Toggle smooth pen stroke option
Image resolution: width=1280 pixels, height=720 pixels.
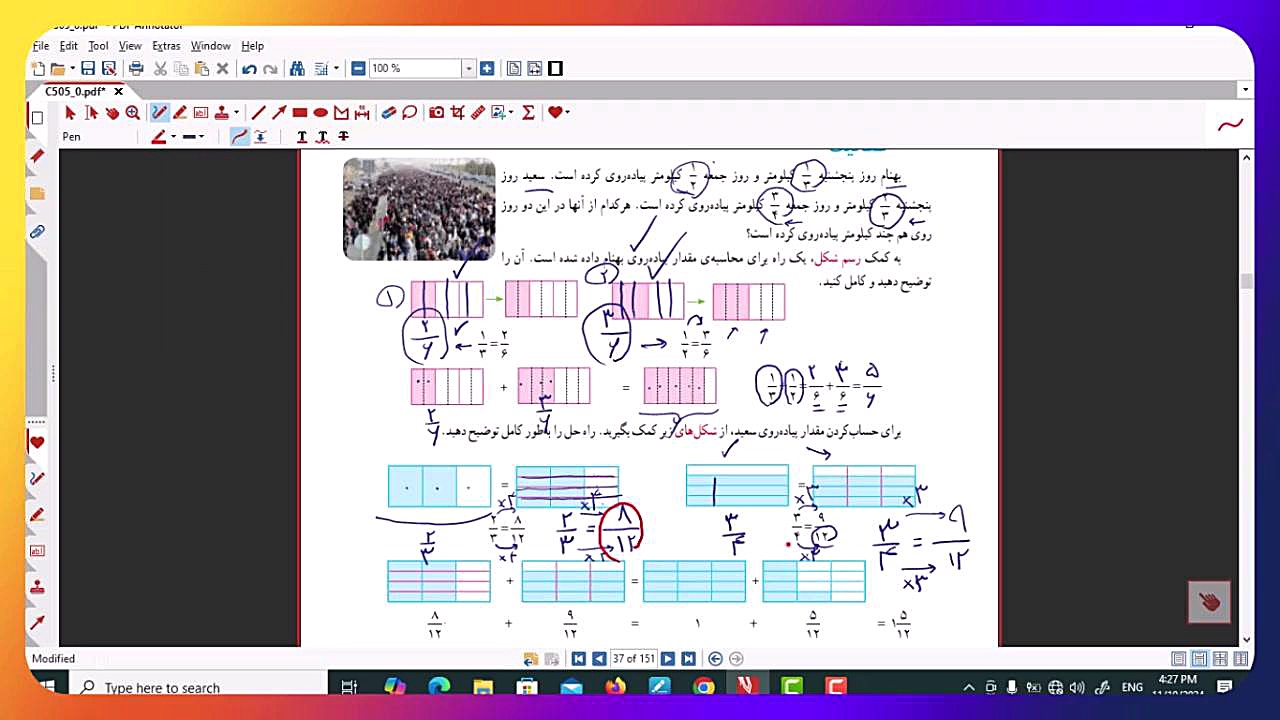(240, 137)
